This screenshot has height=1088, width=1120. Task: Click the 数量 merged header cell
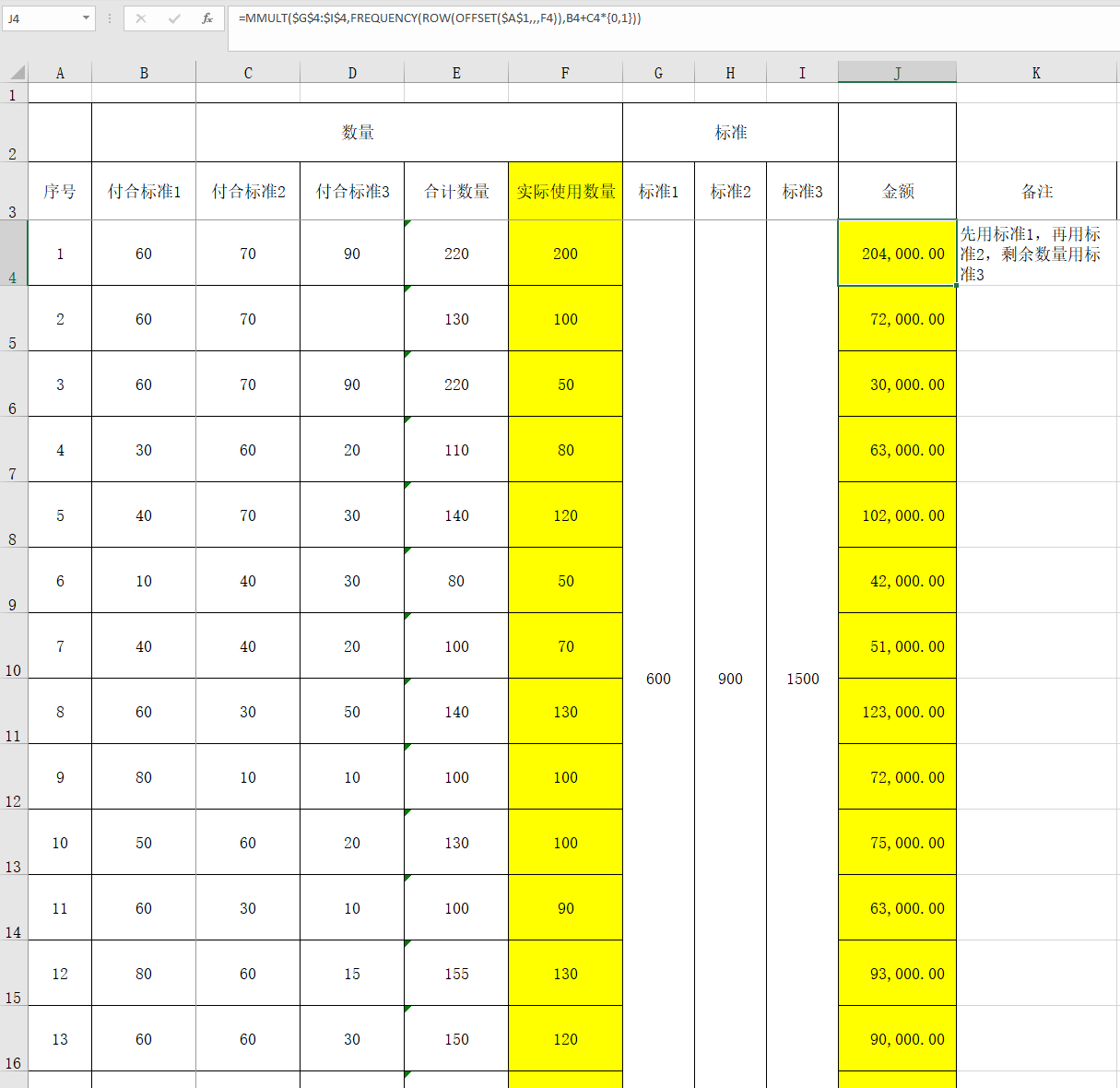point(358,132)
